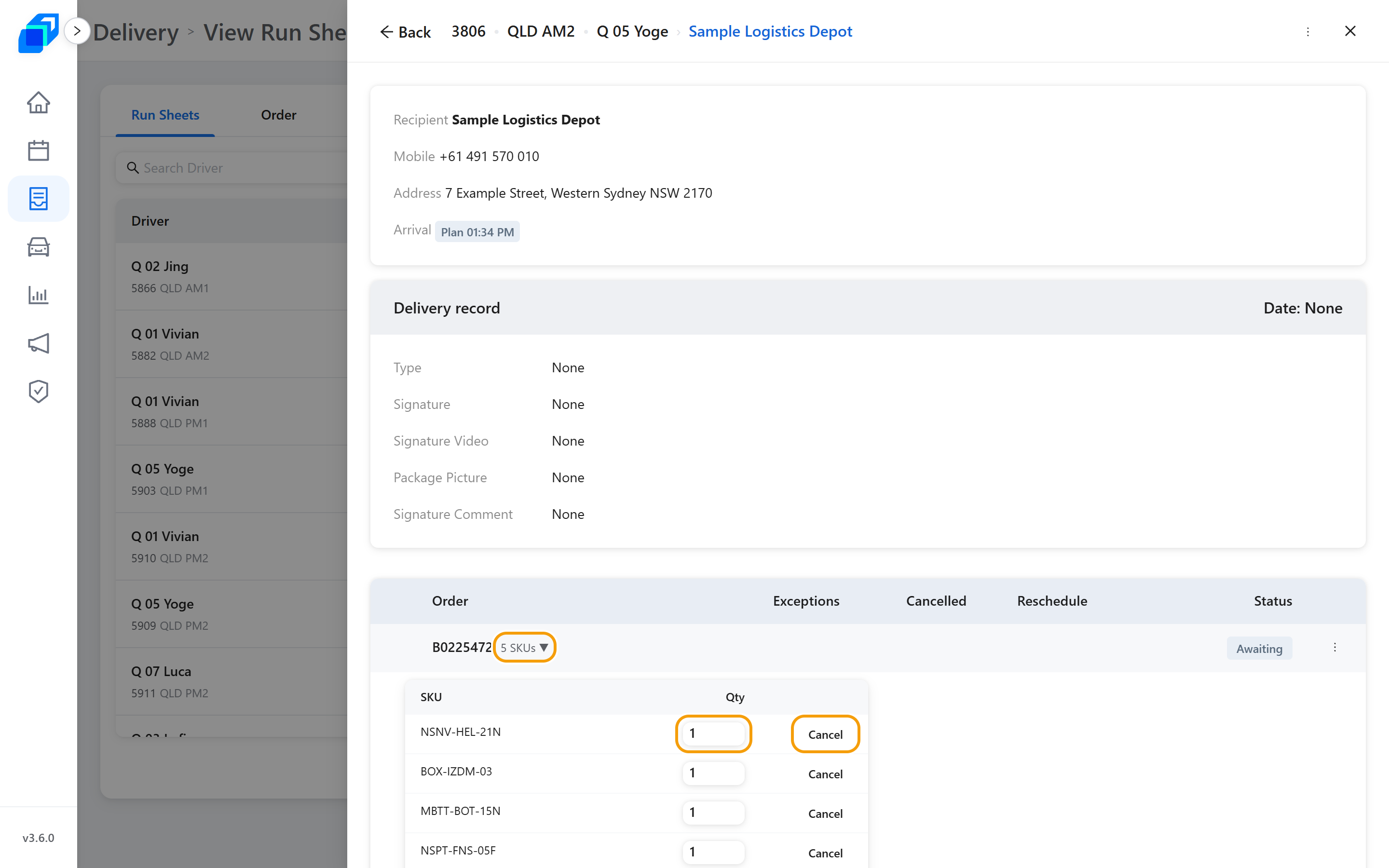Cancel SKU NSNV-HEL-21N
Screen dimensions: 1389x868
click(825, 734)
